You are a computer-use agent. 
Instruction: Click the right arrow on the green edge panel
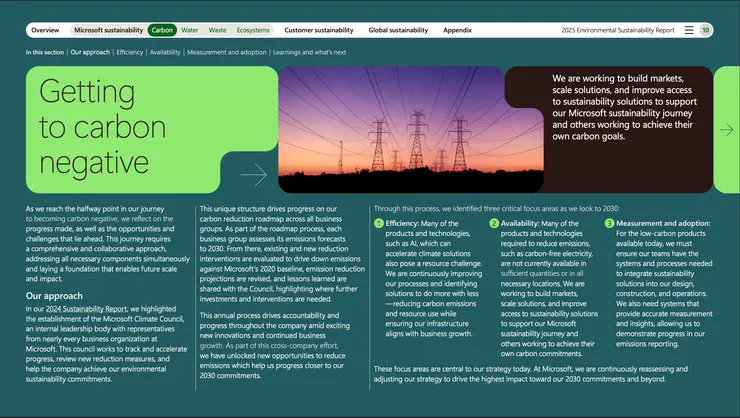pos(726,130)
